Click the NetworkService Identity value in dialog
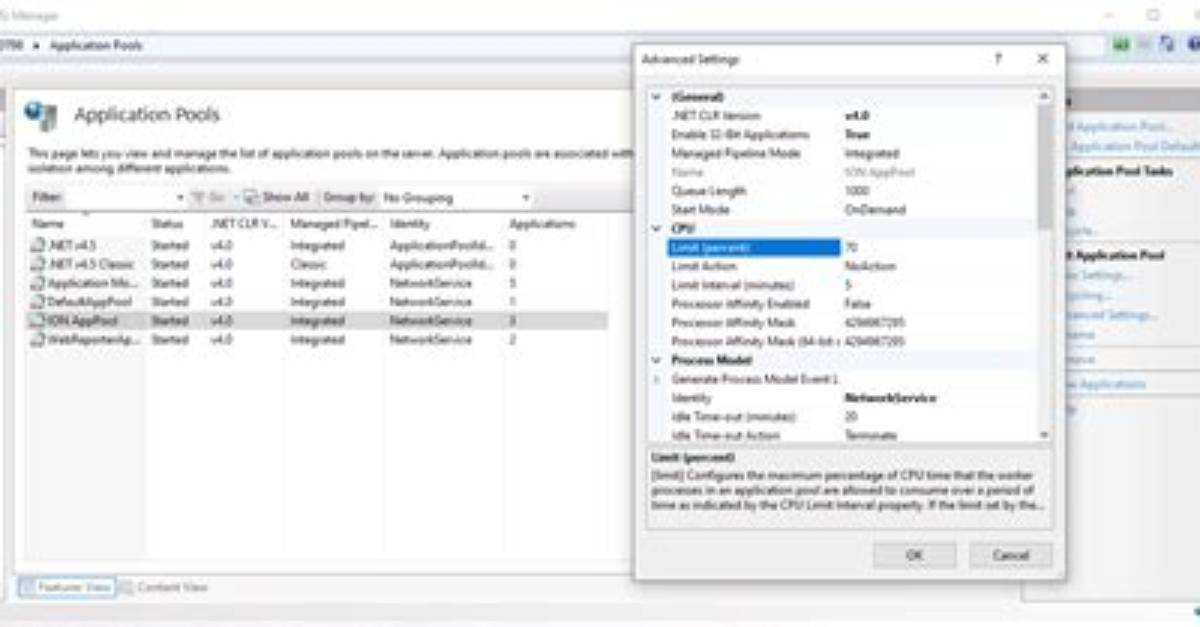The width and height of the screenshot is (1200, 627). point(890,398)
